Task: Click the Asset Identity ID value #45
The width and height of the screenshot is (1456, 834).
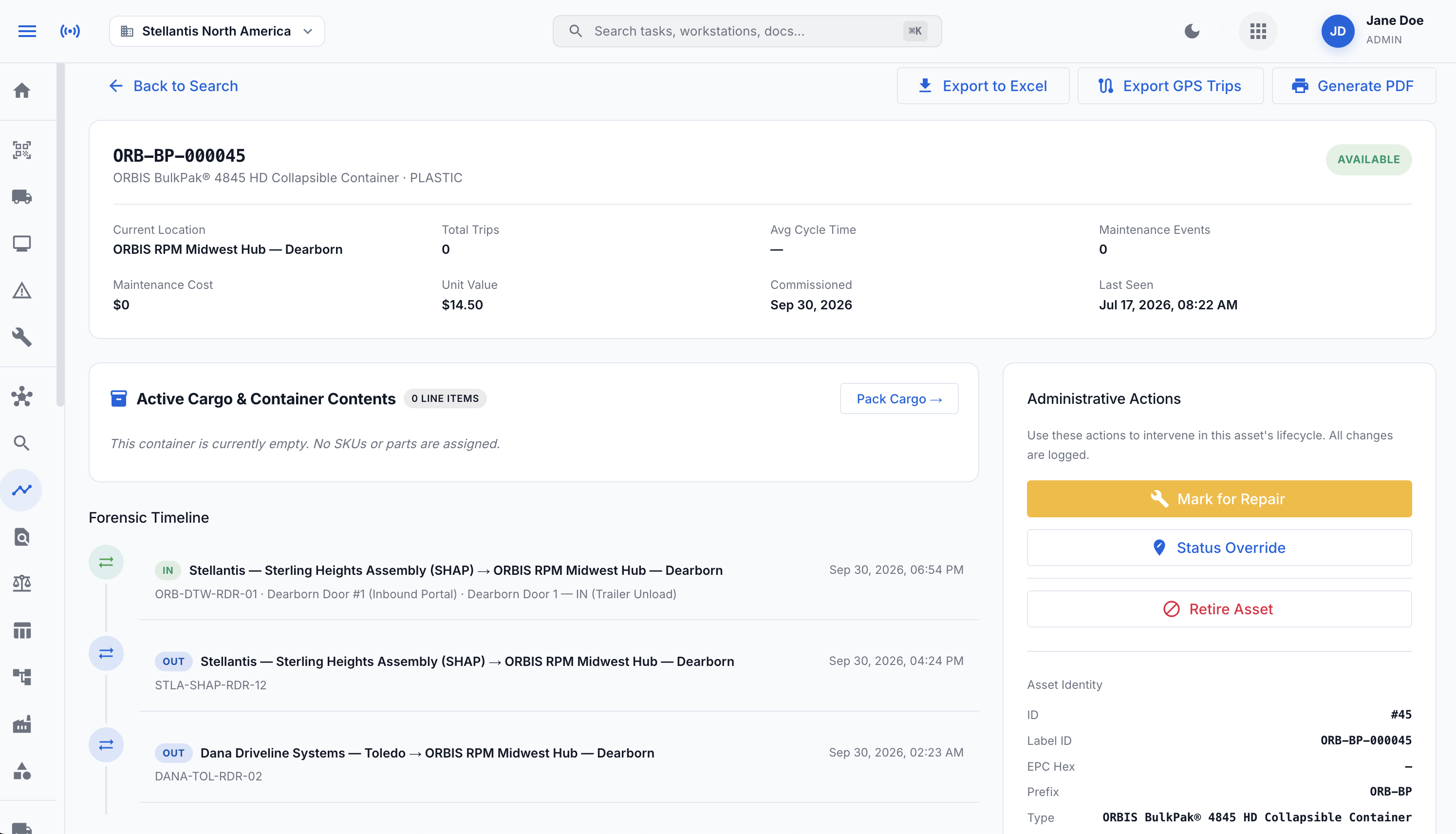Action: click(x=1401, y=714)
